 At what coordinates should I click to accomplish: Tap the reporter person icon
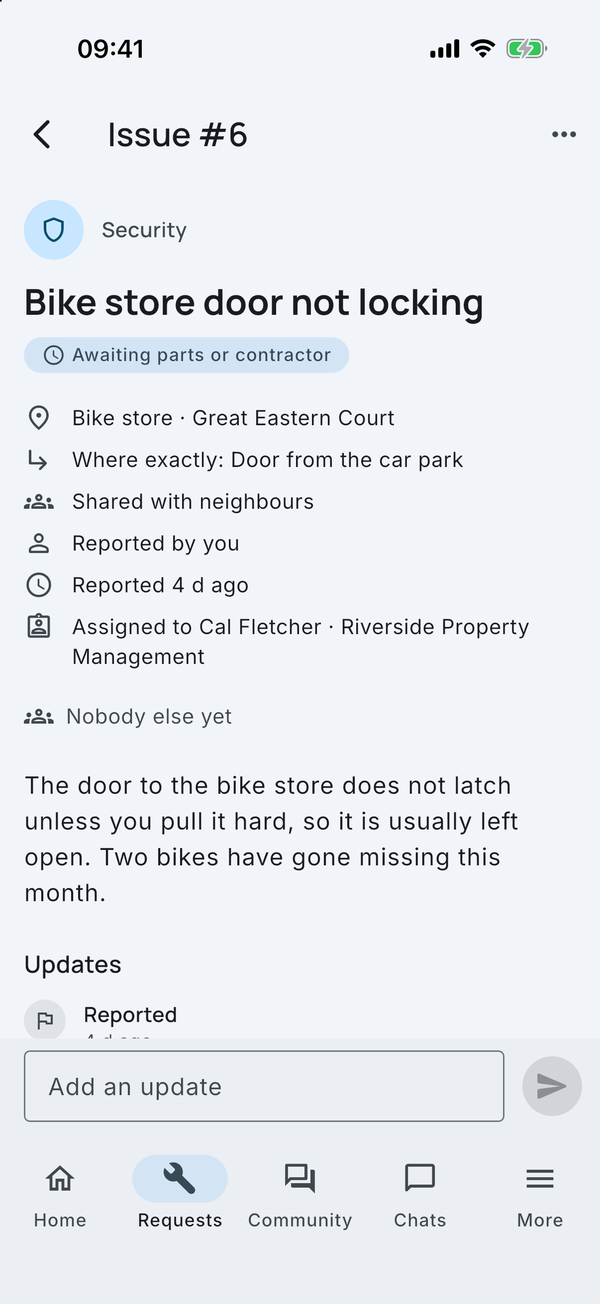(38, 544)
